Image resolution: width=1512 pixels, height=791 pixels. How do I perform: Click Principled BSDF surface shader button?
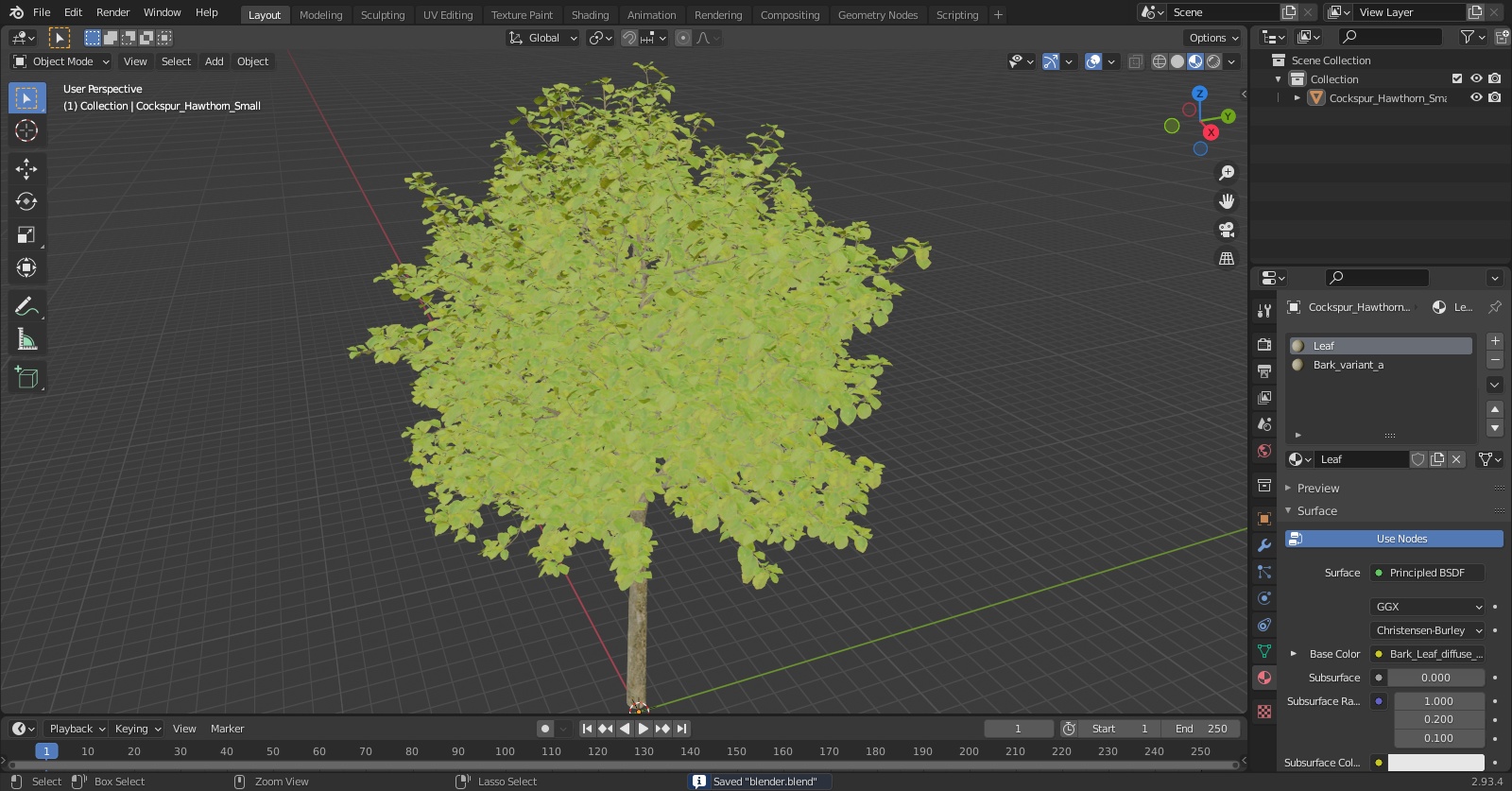pos(1427,573)
